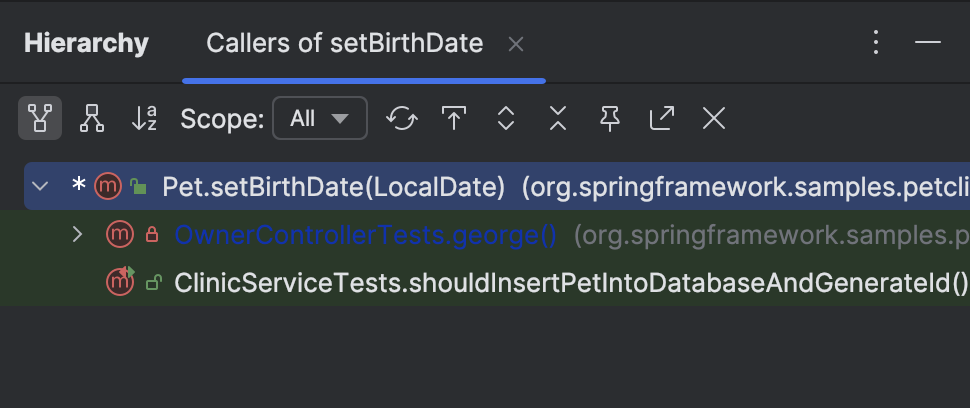Export hierarchy to text file

coord(661,119)
